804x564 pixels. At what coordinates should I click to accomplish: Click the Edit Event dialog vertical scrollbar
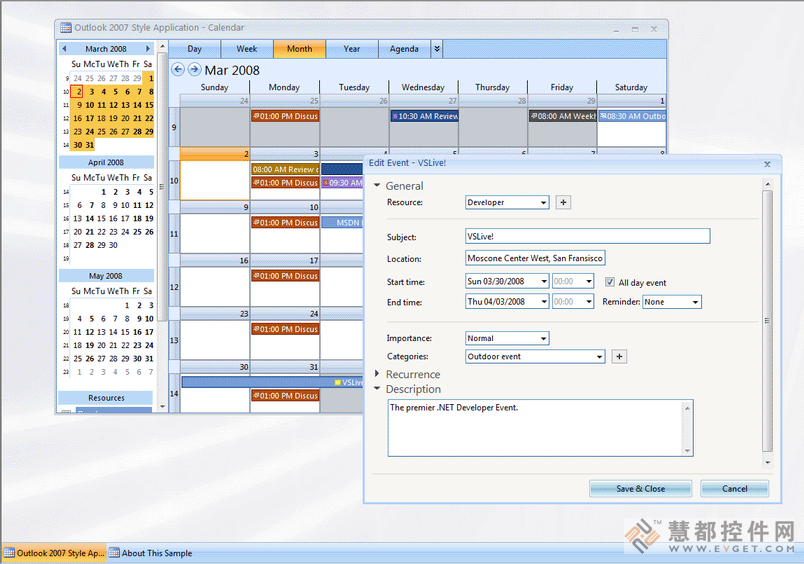(x=767, y=321)
